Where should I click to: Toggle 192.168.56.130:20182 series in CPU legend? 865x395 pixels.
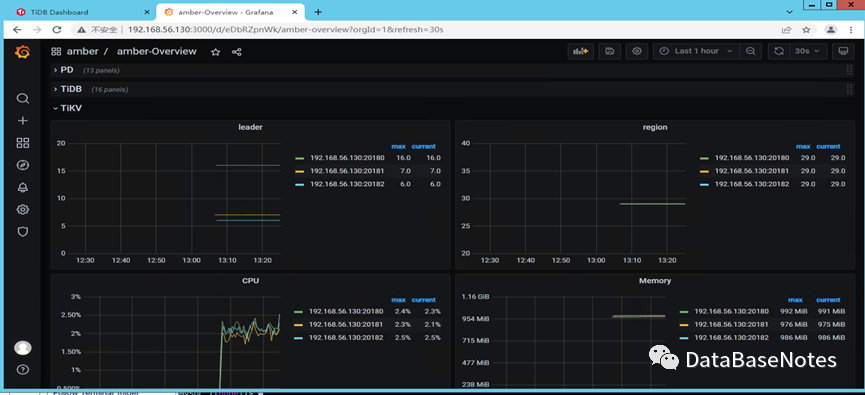click(x=346, y=338)
